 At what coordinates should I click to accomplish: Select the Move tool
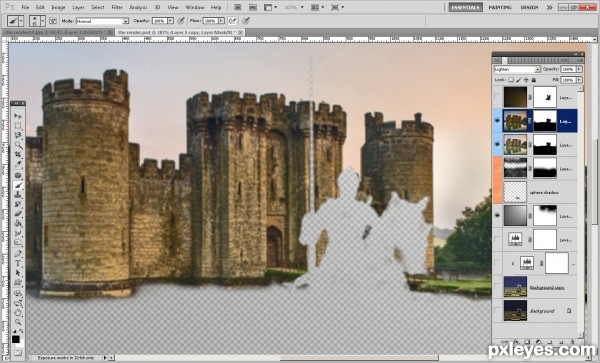pos(18,116)
